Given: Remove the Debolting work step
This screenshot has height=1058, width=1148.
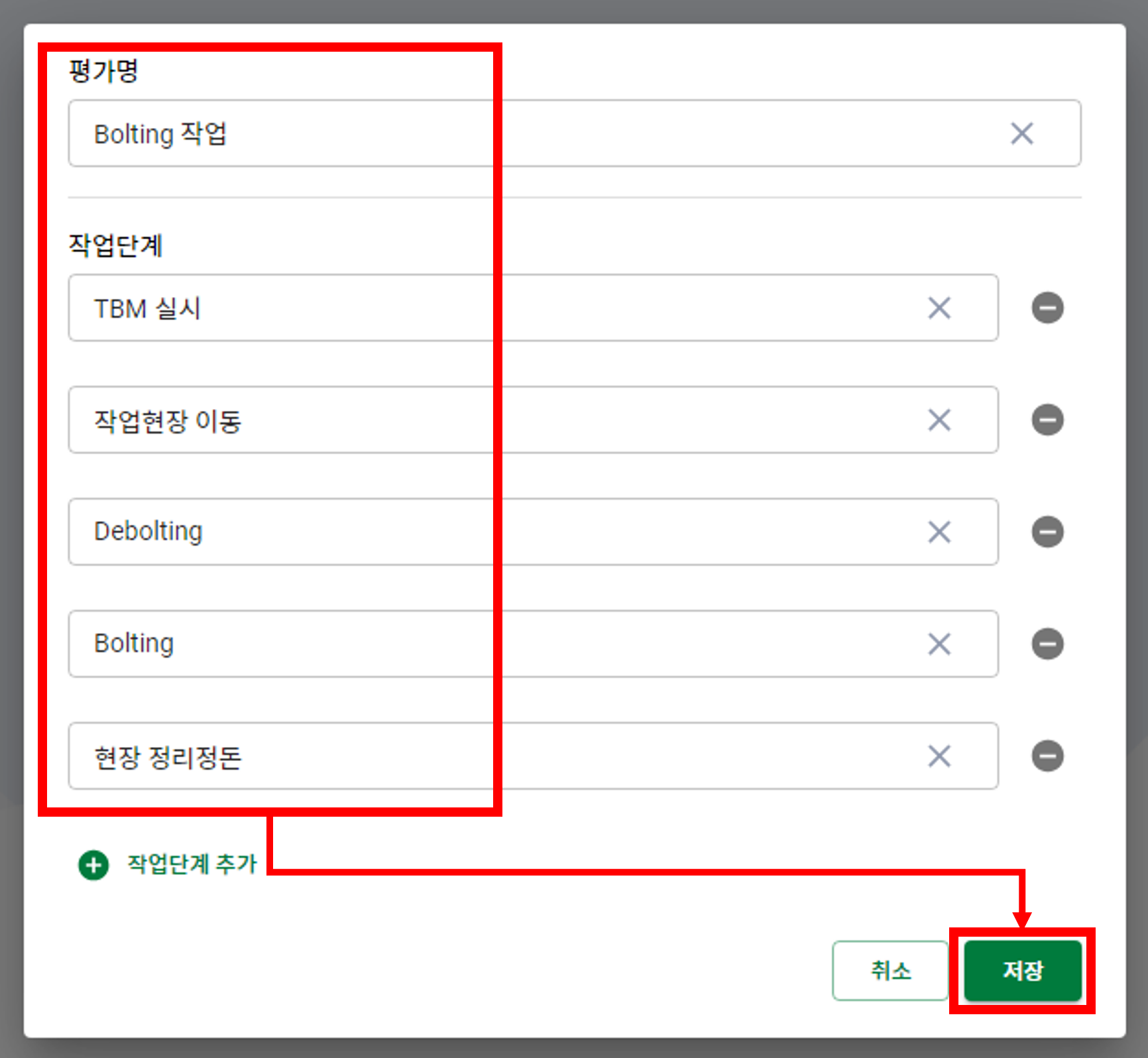Looking at the screenshot, I should tap(1047, 532).
